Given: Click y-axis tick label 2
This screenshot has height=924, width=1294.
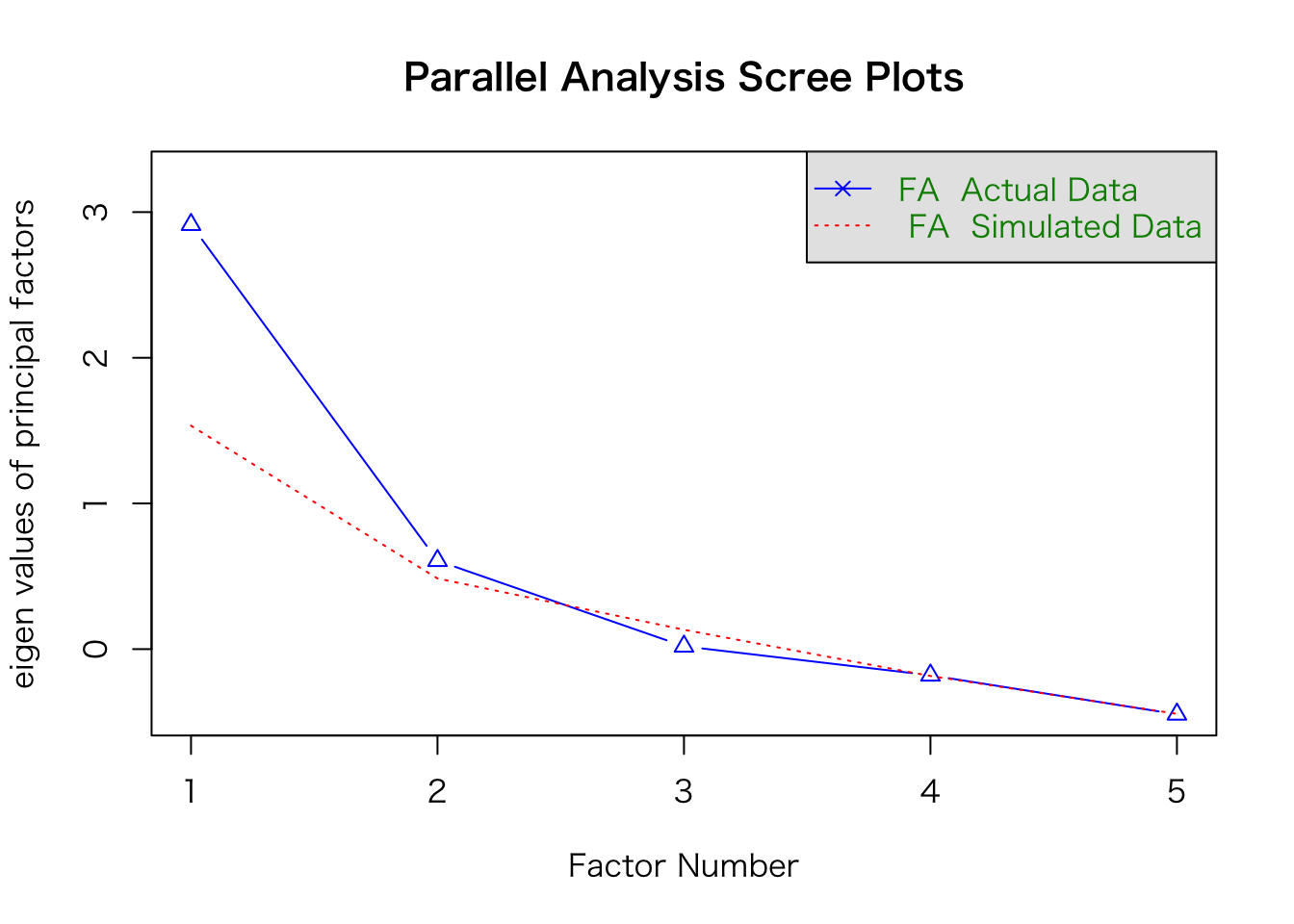Looking at the screenshot, I should pyautogui.click(x=96, y=357).
